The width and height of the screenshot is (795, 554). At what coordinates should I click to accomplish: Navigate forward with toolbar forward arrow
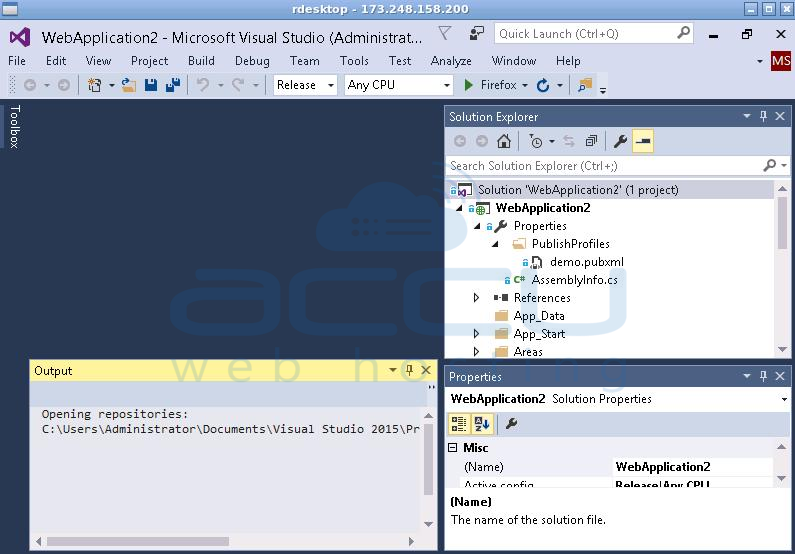(x=63, y=85)
